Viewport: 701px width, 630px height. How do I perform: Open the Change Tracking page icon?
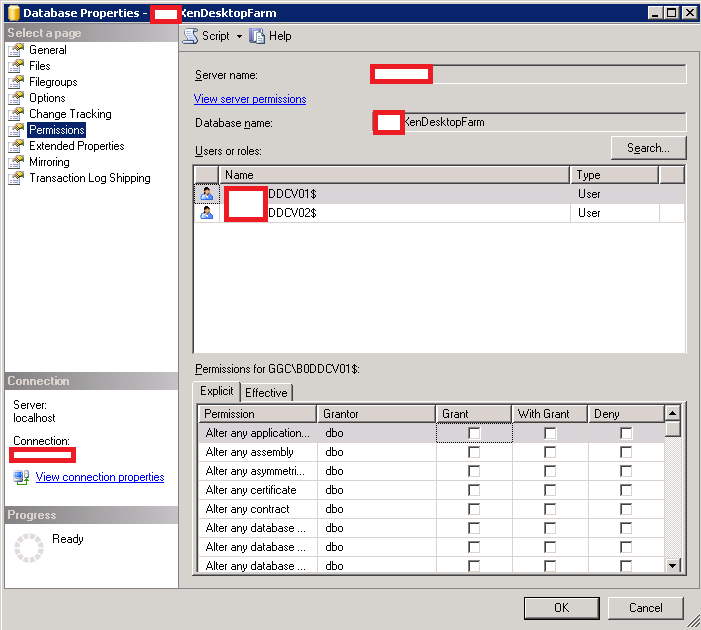15,114
